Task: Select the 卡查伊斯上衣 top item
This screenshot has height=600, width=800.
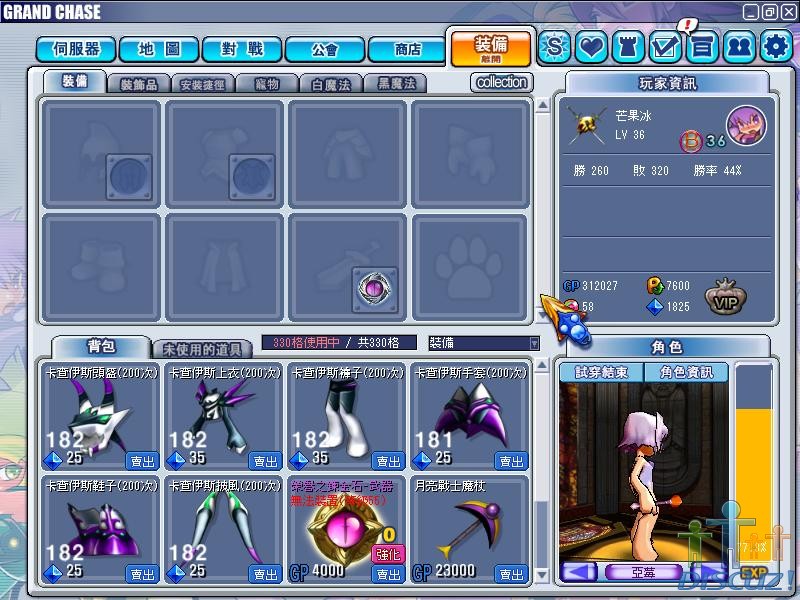Action: (224, 416)
